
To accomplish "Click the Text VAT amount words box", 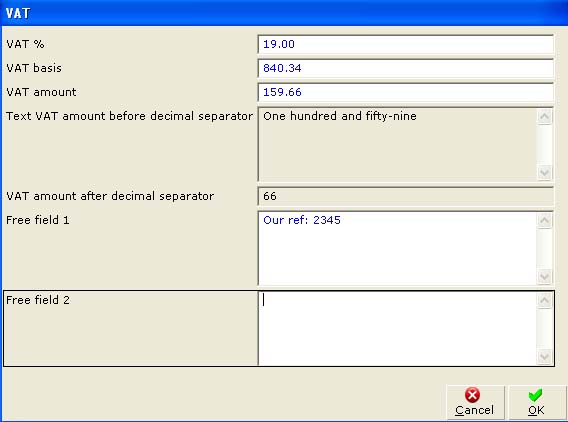I will coord(397,144).
